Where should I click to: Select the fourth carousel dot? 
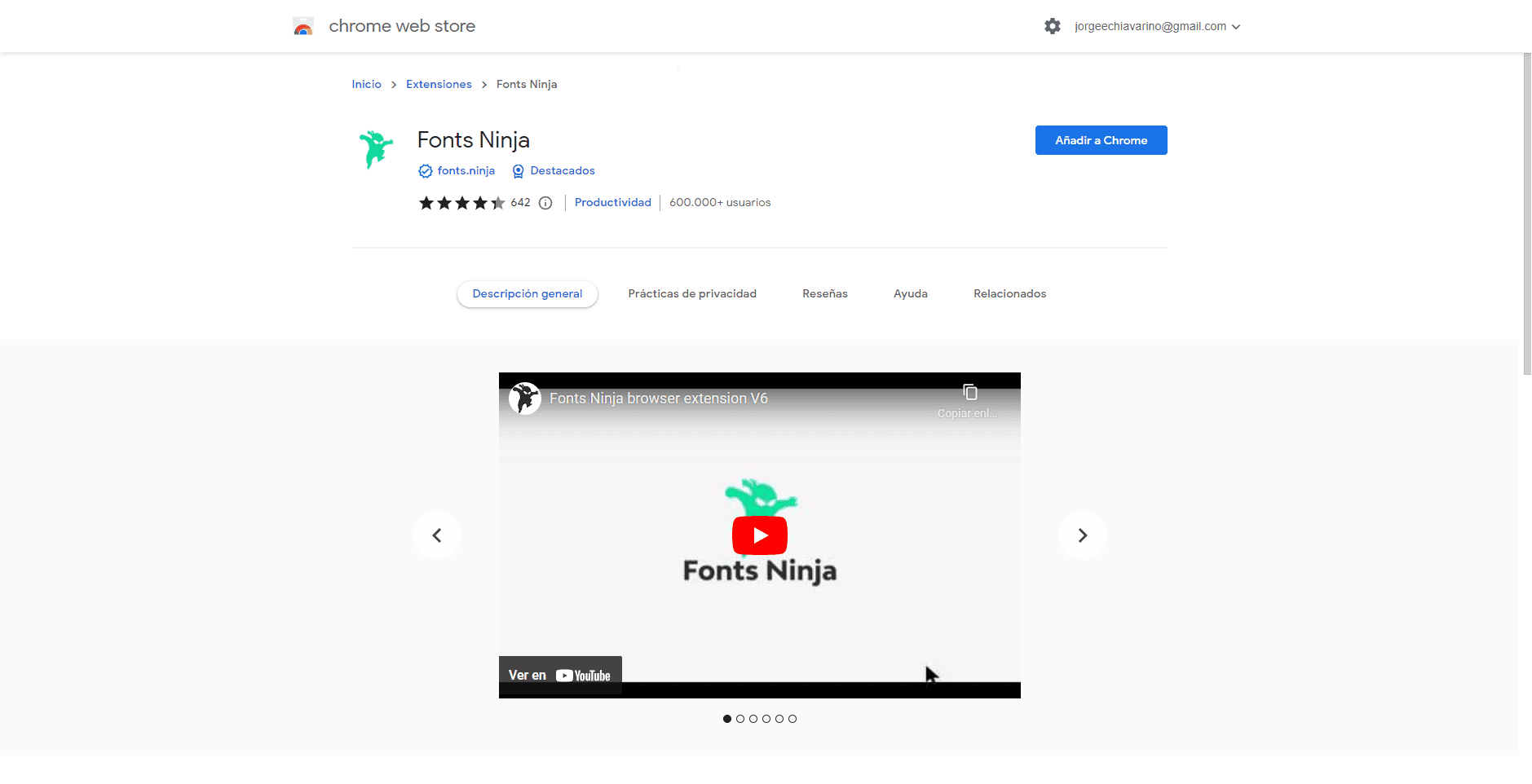point(766,719)
